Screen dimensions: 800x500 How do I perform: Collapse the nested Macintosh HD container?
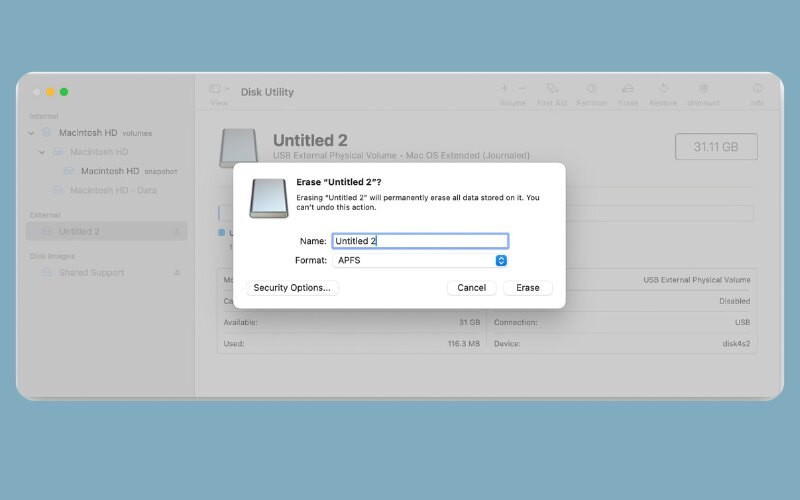coord(43,152)
